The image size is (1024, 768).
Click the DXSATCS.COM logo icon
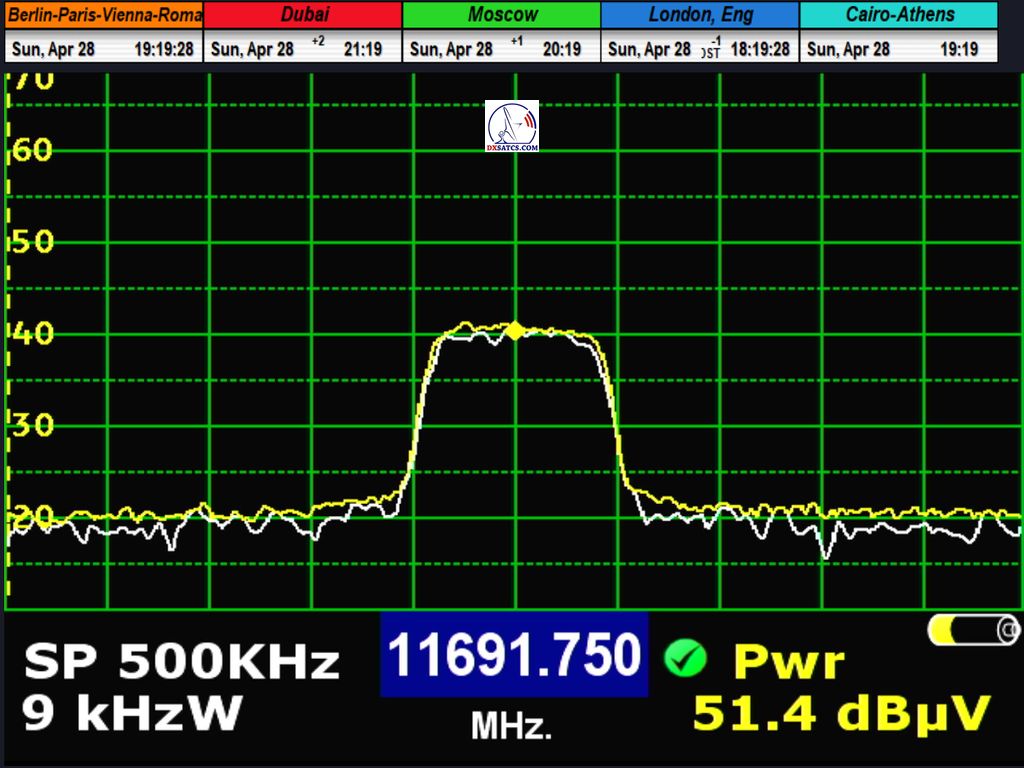click(512, 125)
